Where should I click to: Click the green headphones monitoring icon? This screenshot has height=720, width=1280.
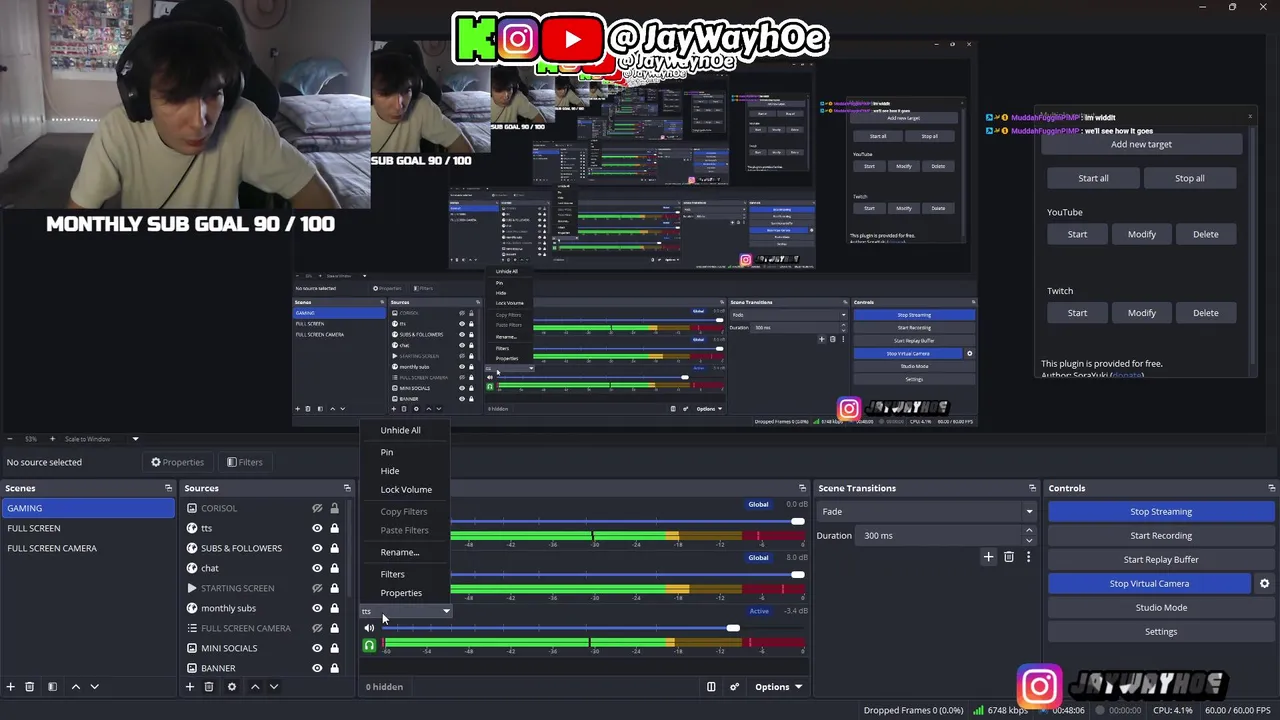[x=369, y=646]
